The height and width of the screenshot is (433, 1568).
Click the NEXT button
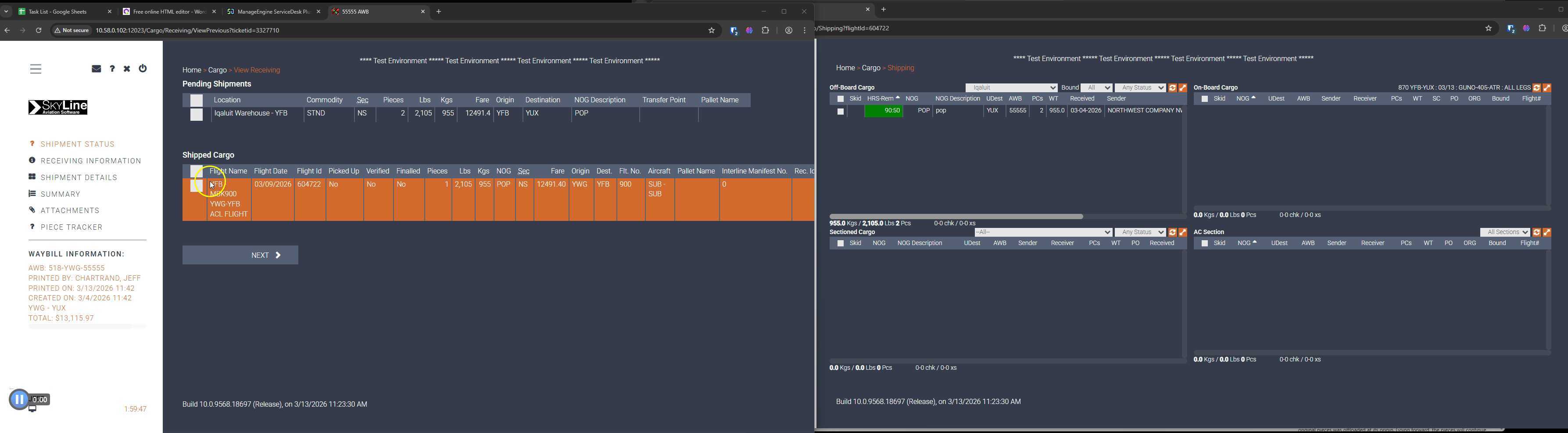click(x=240, y=255)
